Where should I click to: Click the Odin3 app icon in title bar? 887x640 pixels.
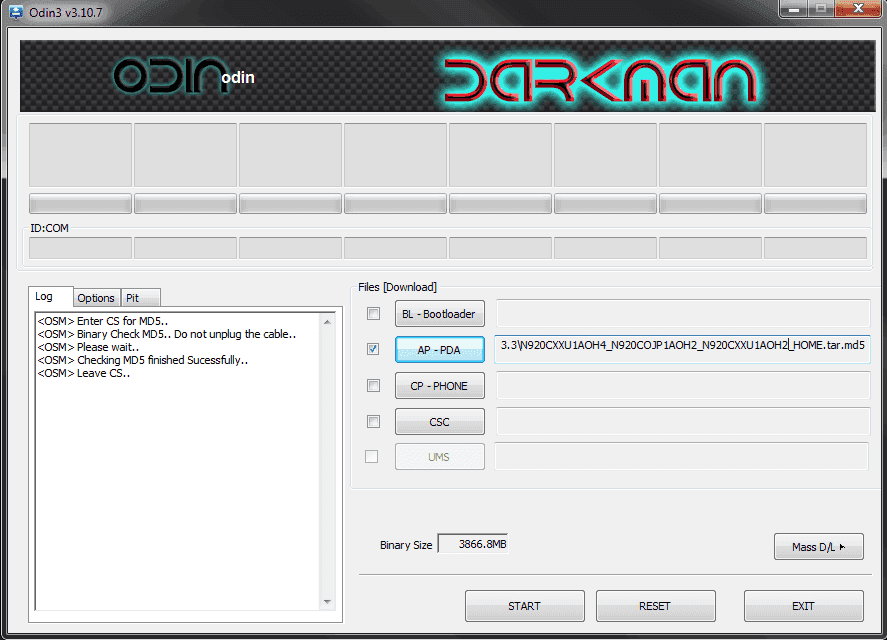pyautogui.click(x=16, y=12)
